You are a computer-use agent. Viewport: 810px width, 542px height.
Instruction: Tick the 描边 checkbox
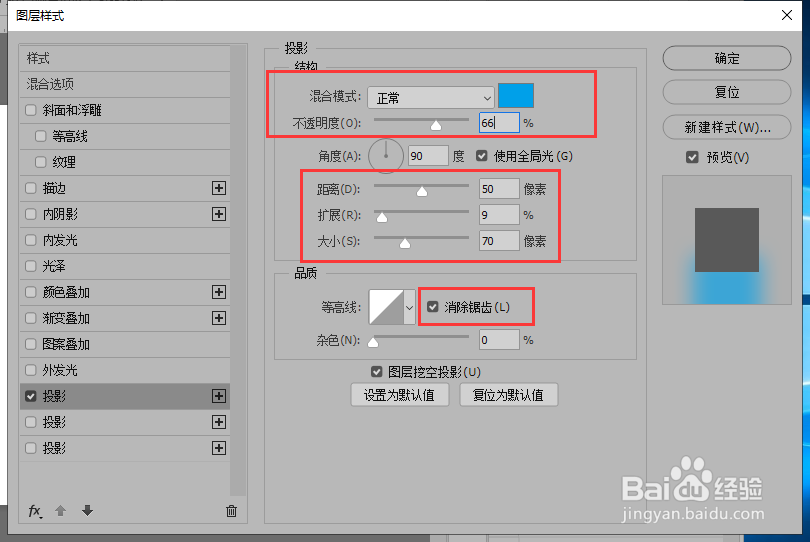coord(30,188)
